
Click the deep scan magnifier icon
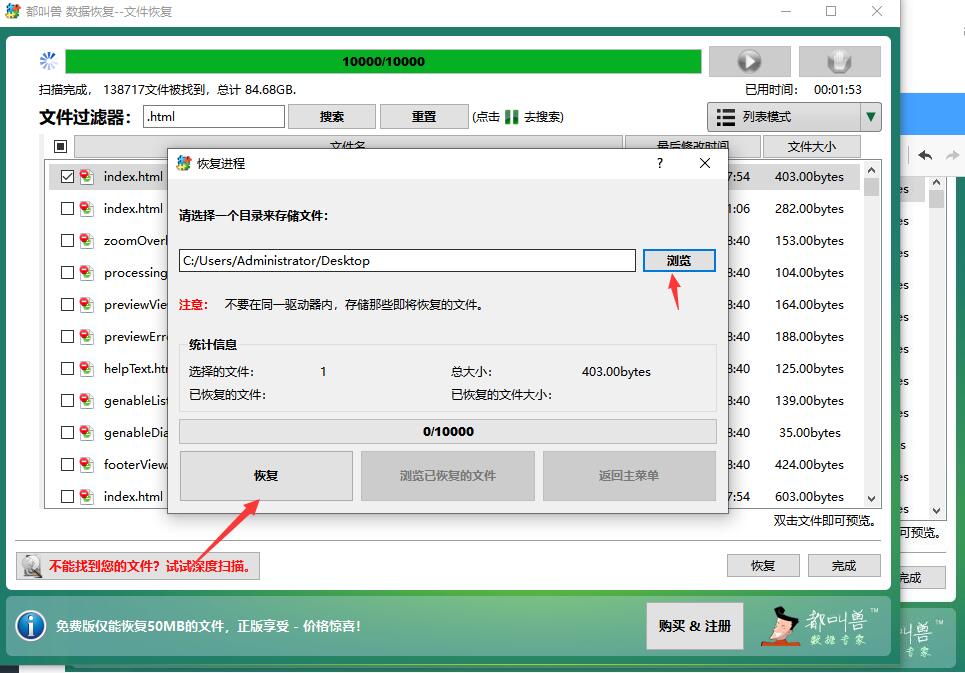coord(31,566)
